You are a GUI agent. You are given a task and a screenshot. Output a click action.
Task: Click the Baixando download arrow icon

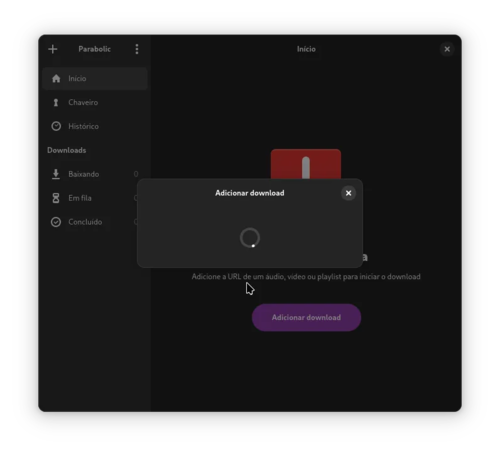[56, 174]
